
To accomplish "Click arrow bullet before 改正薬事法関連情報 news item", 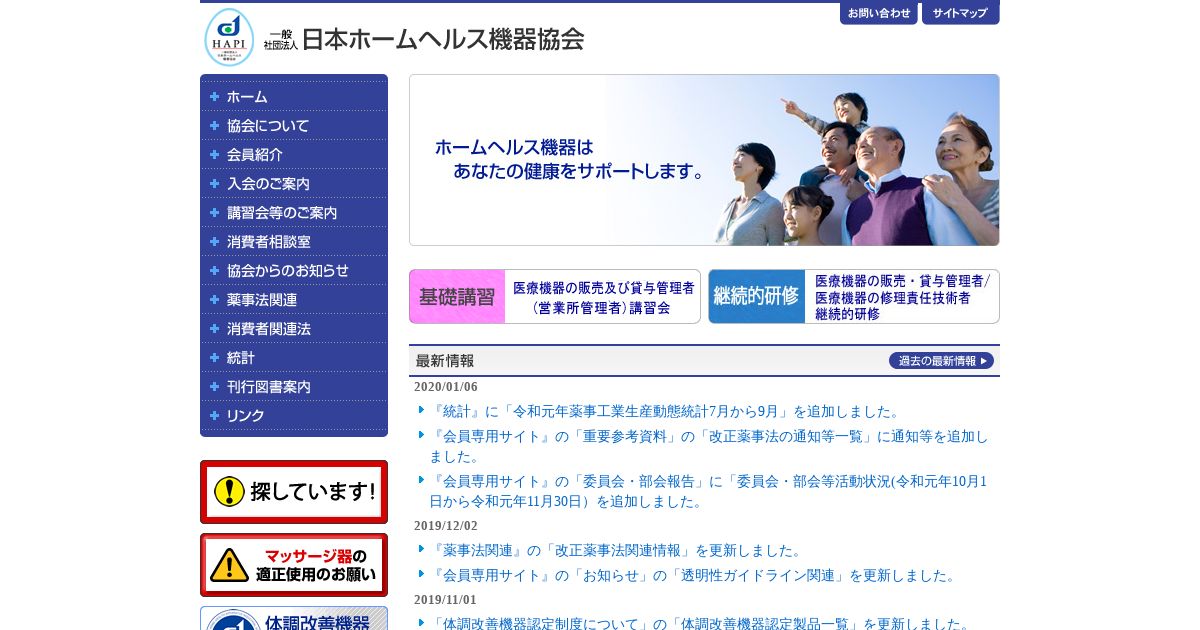I will [421, 549].
